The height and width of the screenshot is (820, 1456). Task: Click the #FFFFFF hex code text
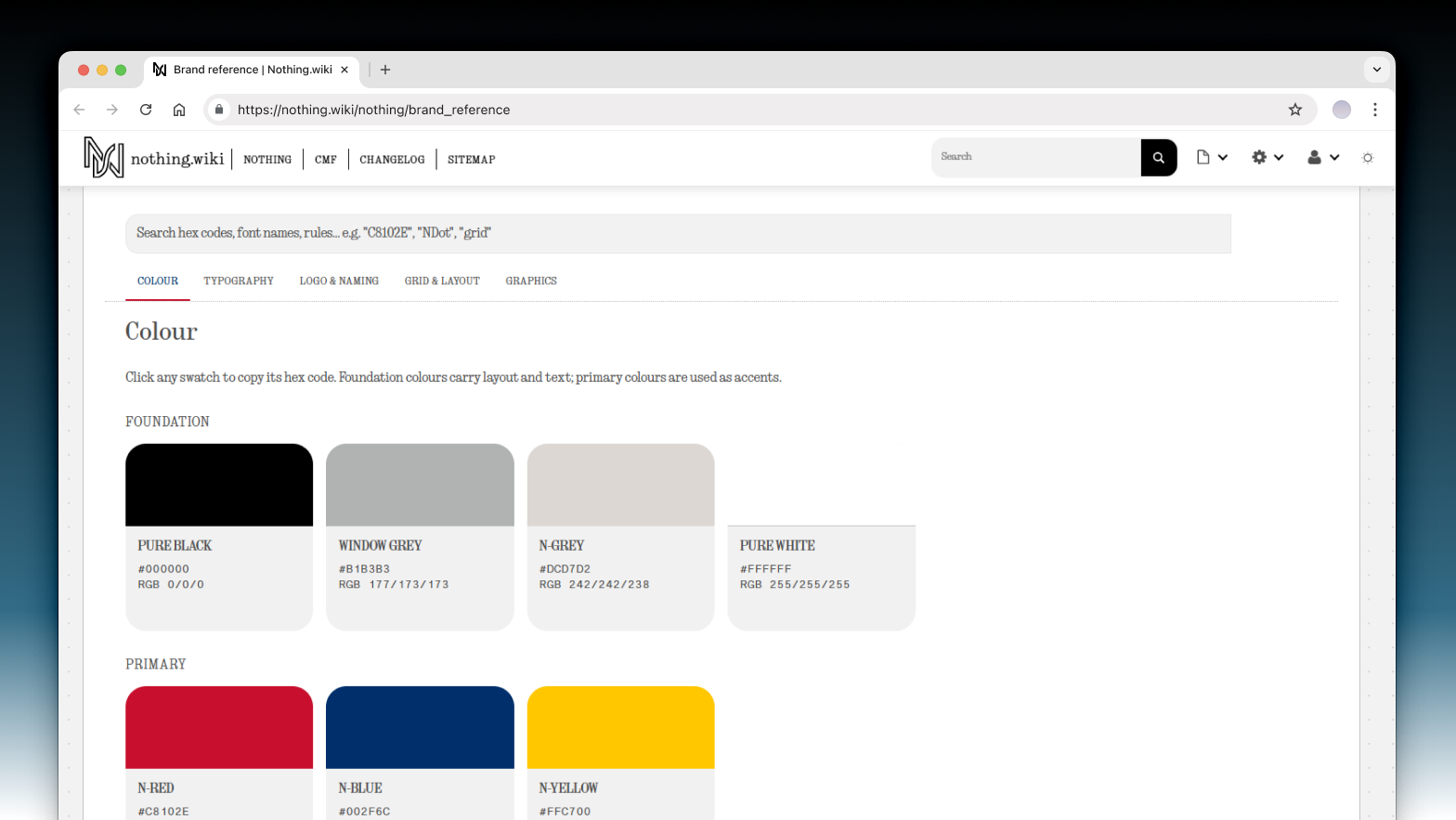click(766, 569)
